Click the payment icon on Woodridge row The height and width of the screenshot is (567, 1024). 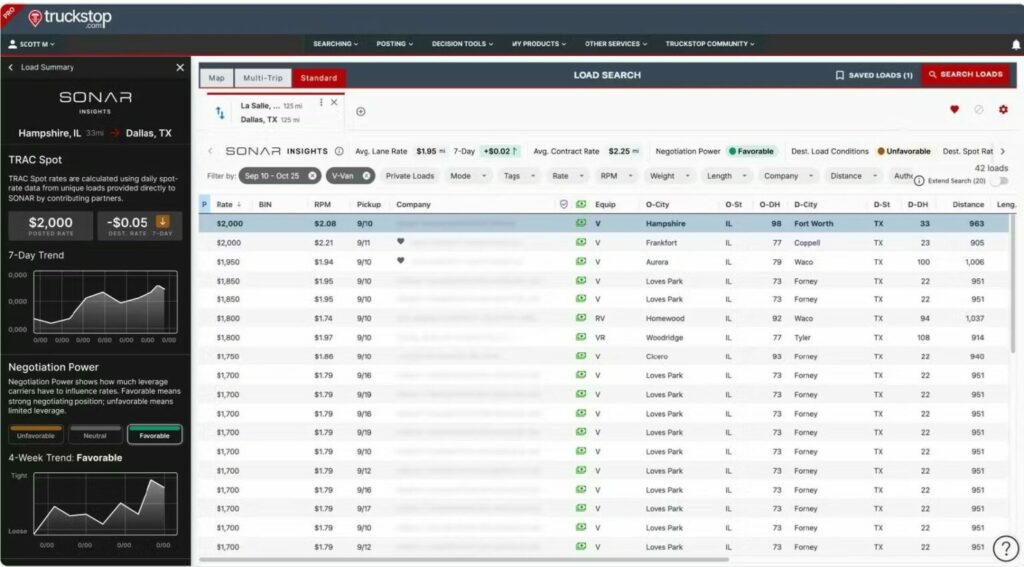(581, 337)
